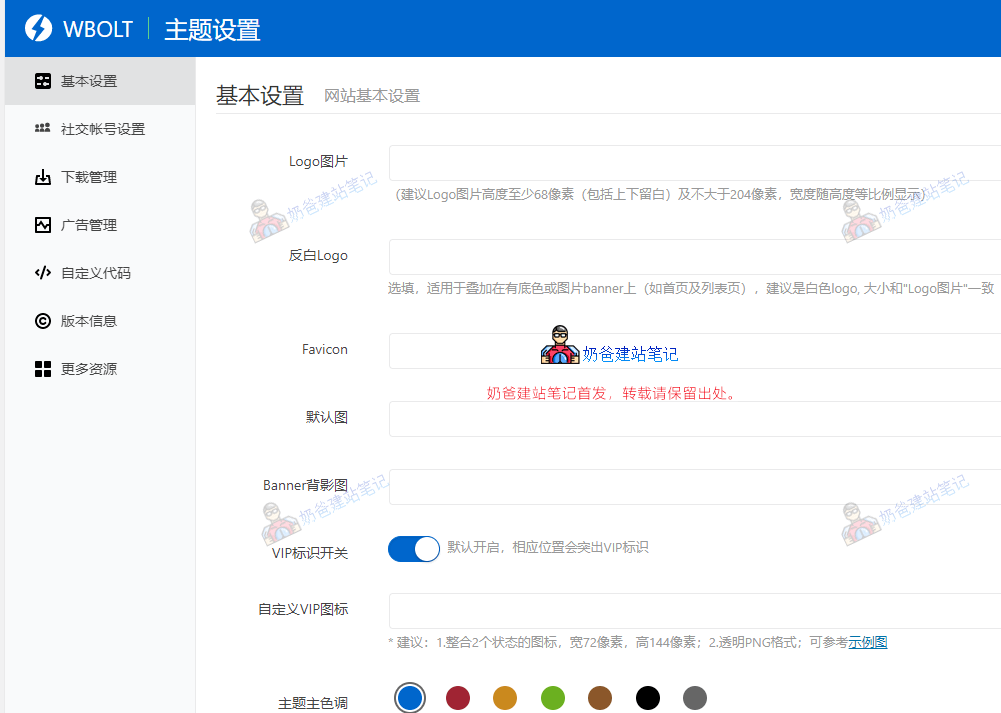Select the black theme color swatch
Viewport: 1001px width, 713px height.
tap(648, 698)
